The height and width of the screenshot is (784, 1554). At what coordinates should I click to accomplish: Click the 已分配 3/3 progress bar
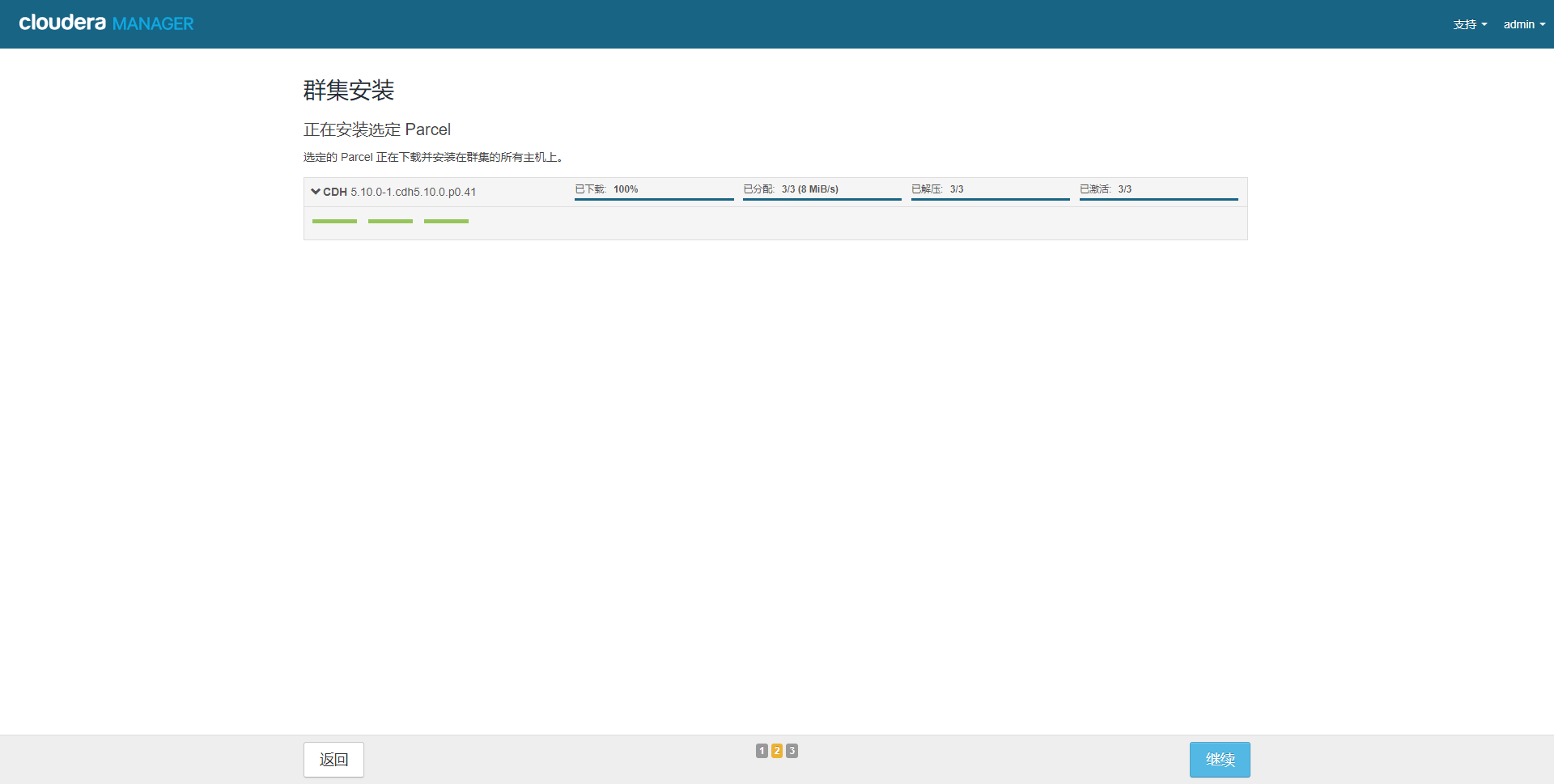(x=822, y=199)
